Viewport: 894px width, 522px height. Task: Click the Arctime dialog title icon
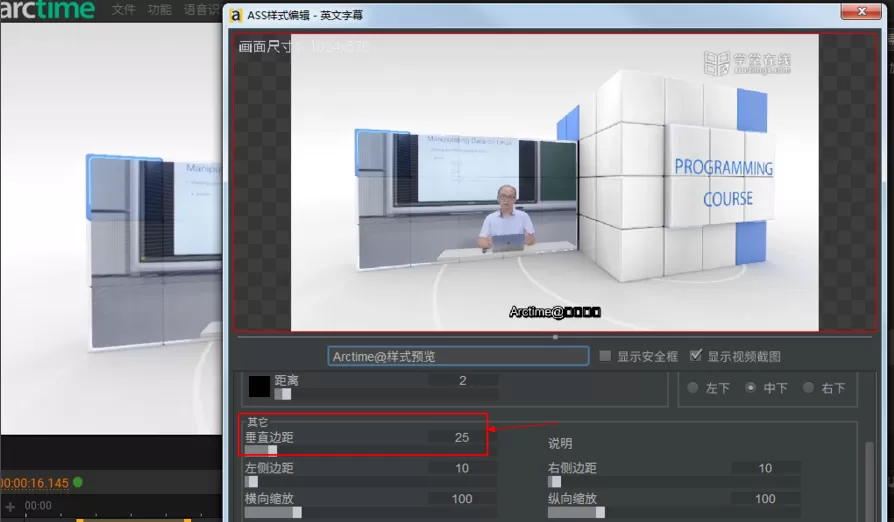(x=235, y=15)
